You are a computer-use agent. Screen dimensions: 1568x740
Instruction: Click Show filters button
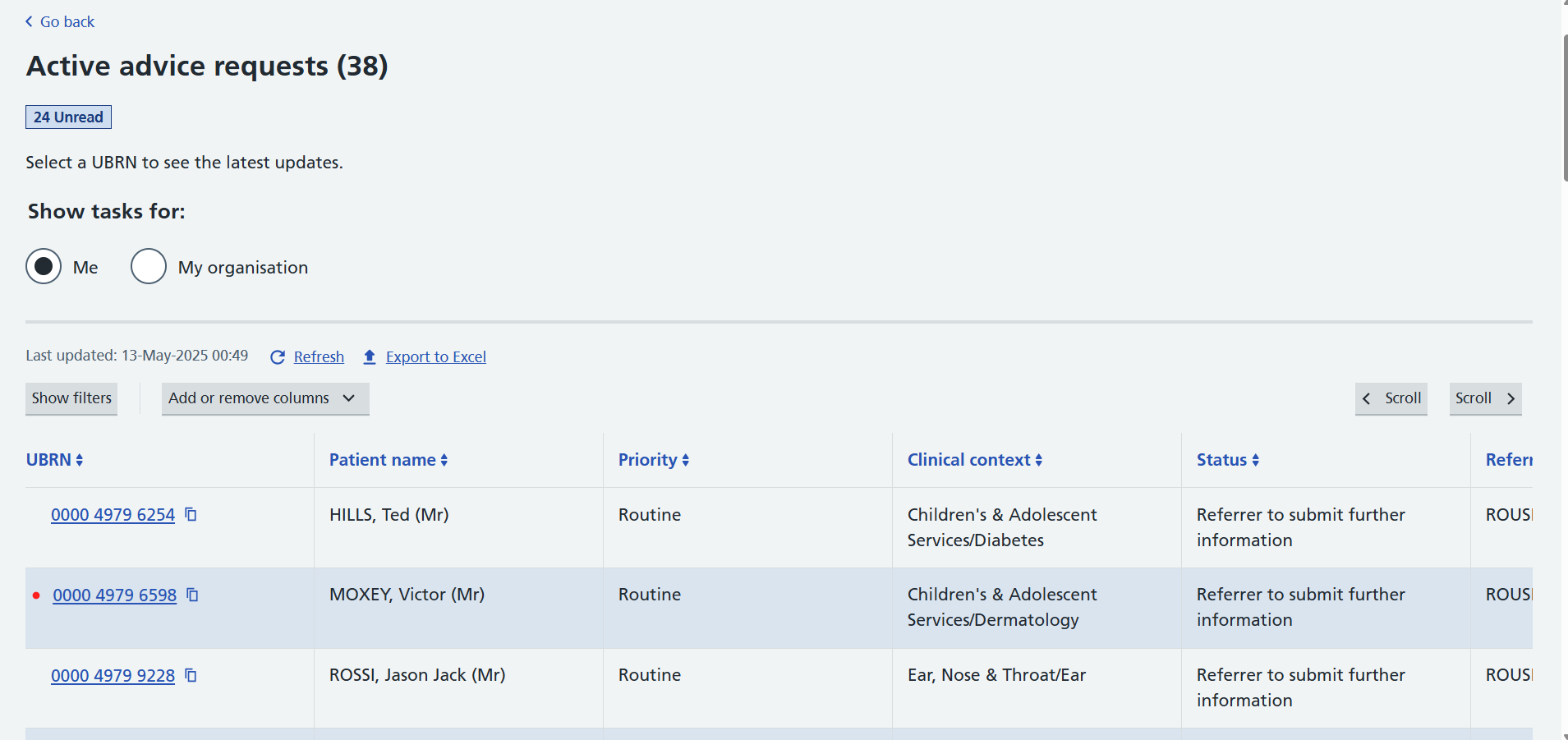click(x=71, y=398)
